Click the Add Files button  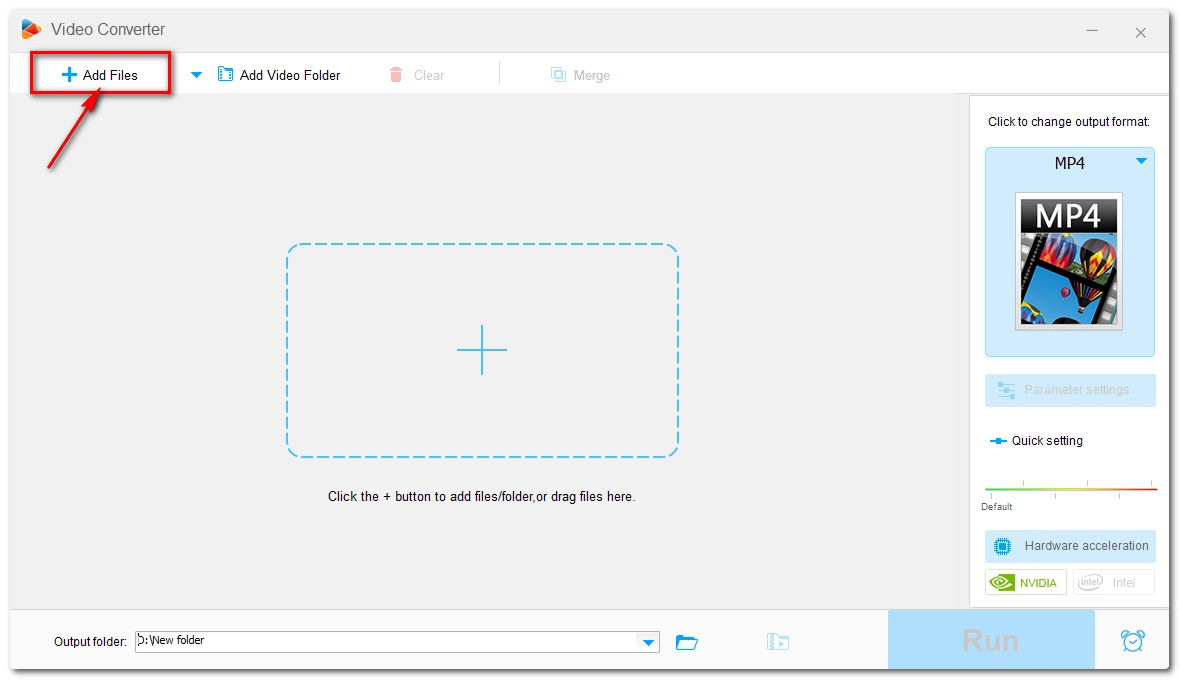[x=100, y=75]
